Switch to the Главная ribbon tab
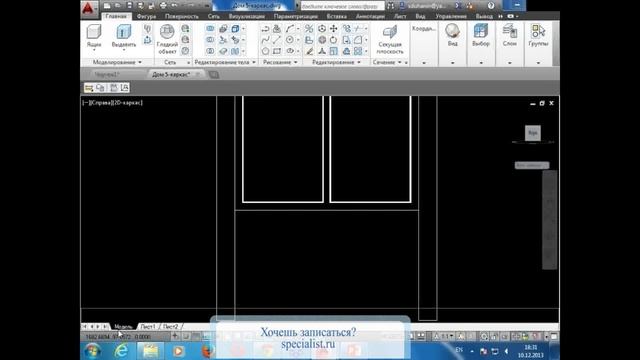The height and width of the screenshot is (360, 640). [x=116, y=16]
